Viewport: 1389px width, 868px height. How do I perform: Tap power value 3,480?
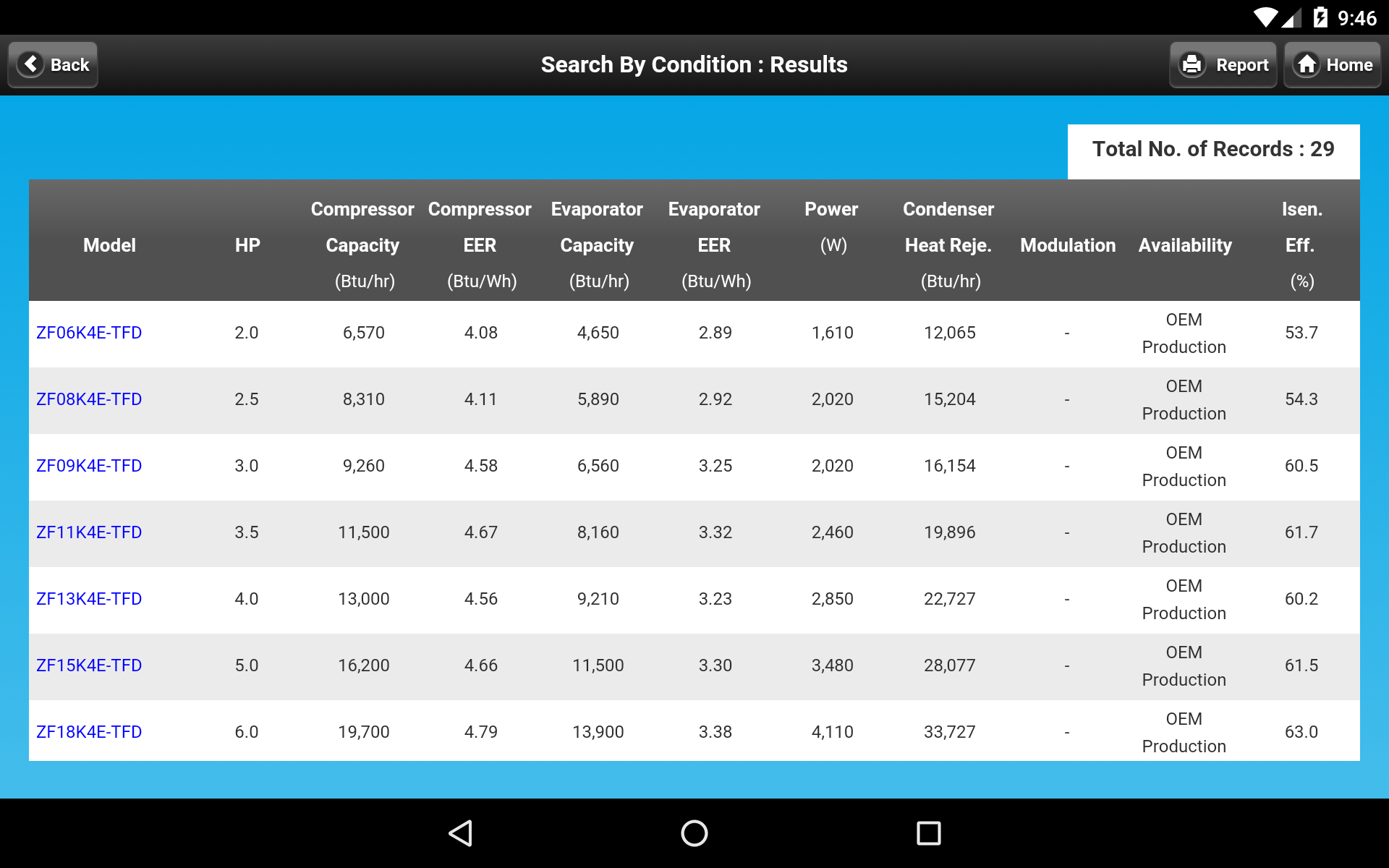833,665
